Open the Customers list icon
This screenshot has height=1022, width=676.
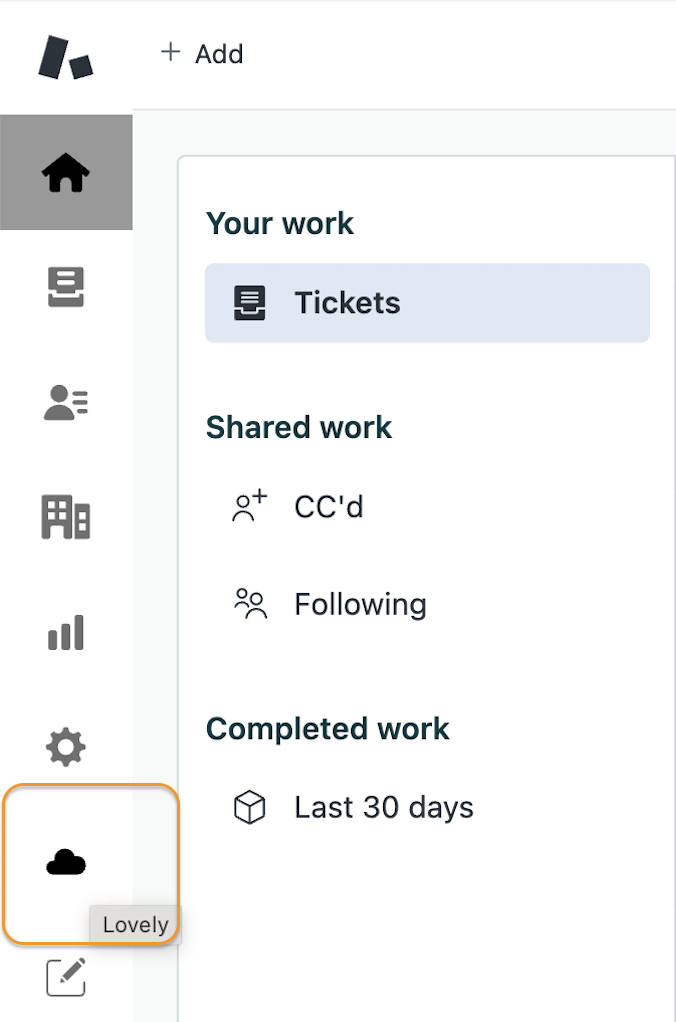pyautogui.click(x=66, y=402)
